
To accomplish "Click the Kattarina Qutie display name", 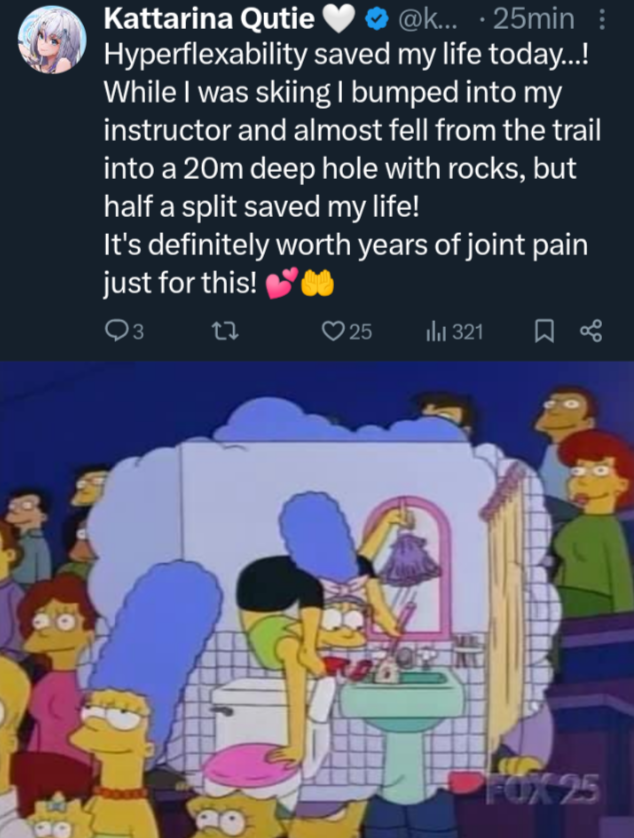I will (209, 19).
